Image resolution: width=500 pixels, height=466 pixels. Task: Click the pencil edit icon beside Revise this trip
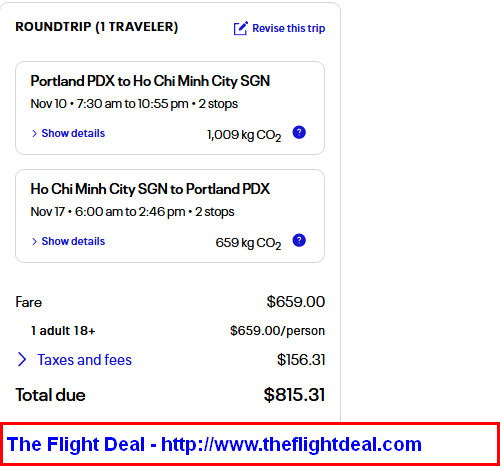[x=240, y=28]
